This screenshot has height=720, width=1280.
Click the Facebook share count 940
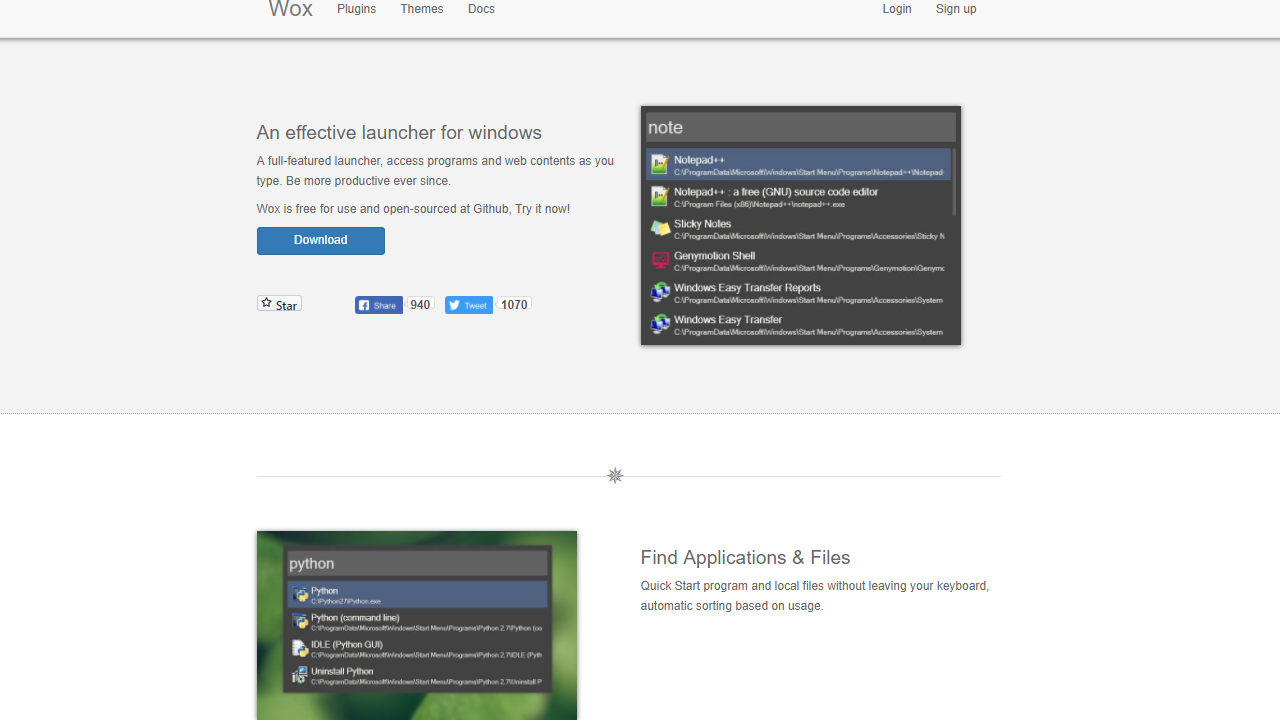point(420,305)
